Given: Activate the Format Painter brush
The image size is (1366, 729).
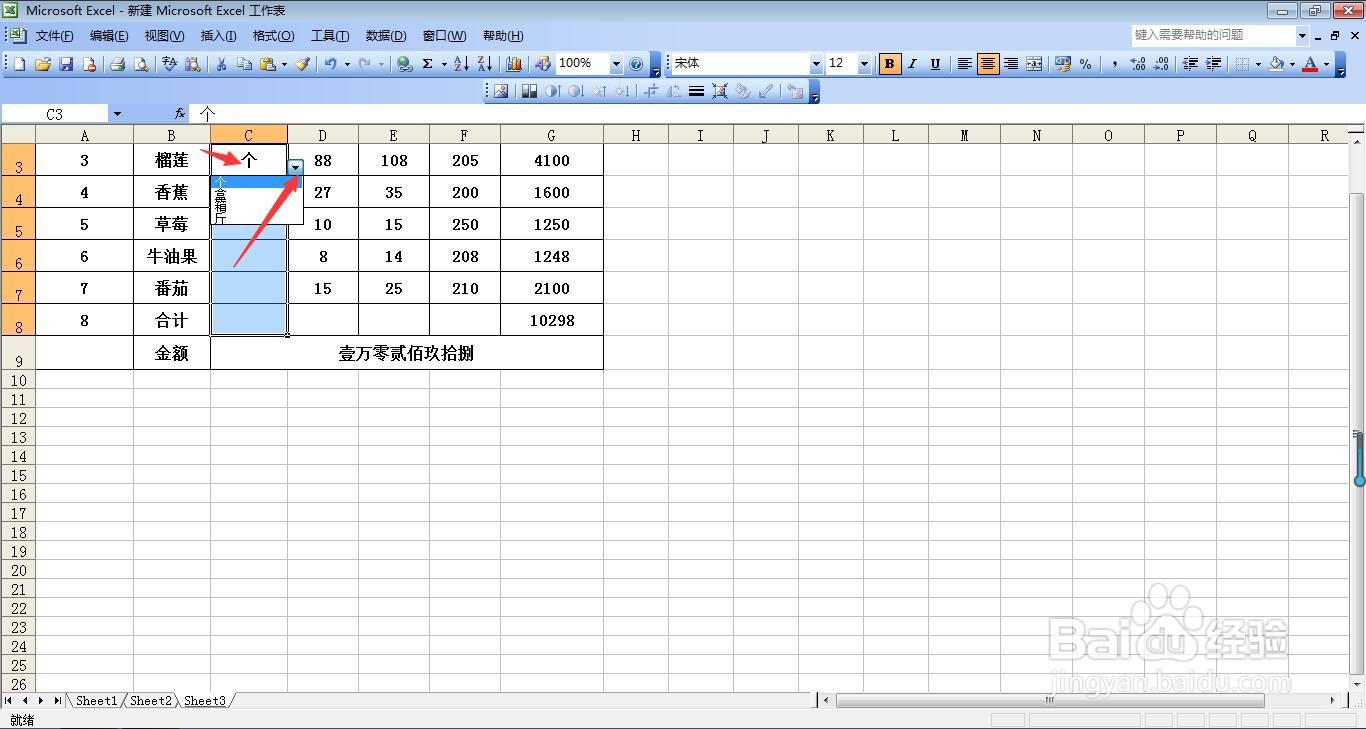Looking at the screenshot, I should [304, 63].
